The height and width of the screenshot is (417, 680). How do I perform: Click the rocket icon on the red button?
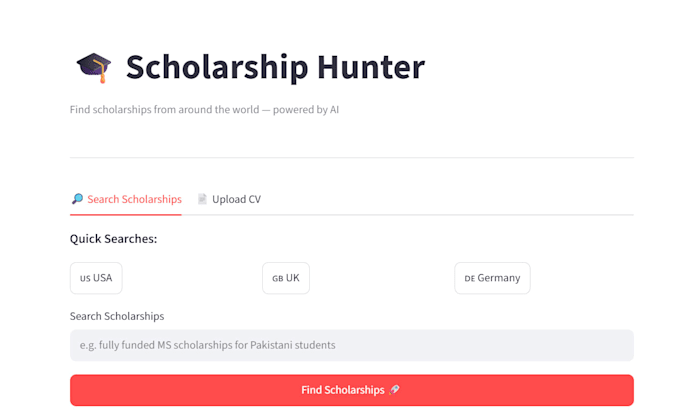394,390
